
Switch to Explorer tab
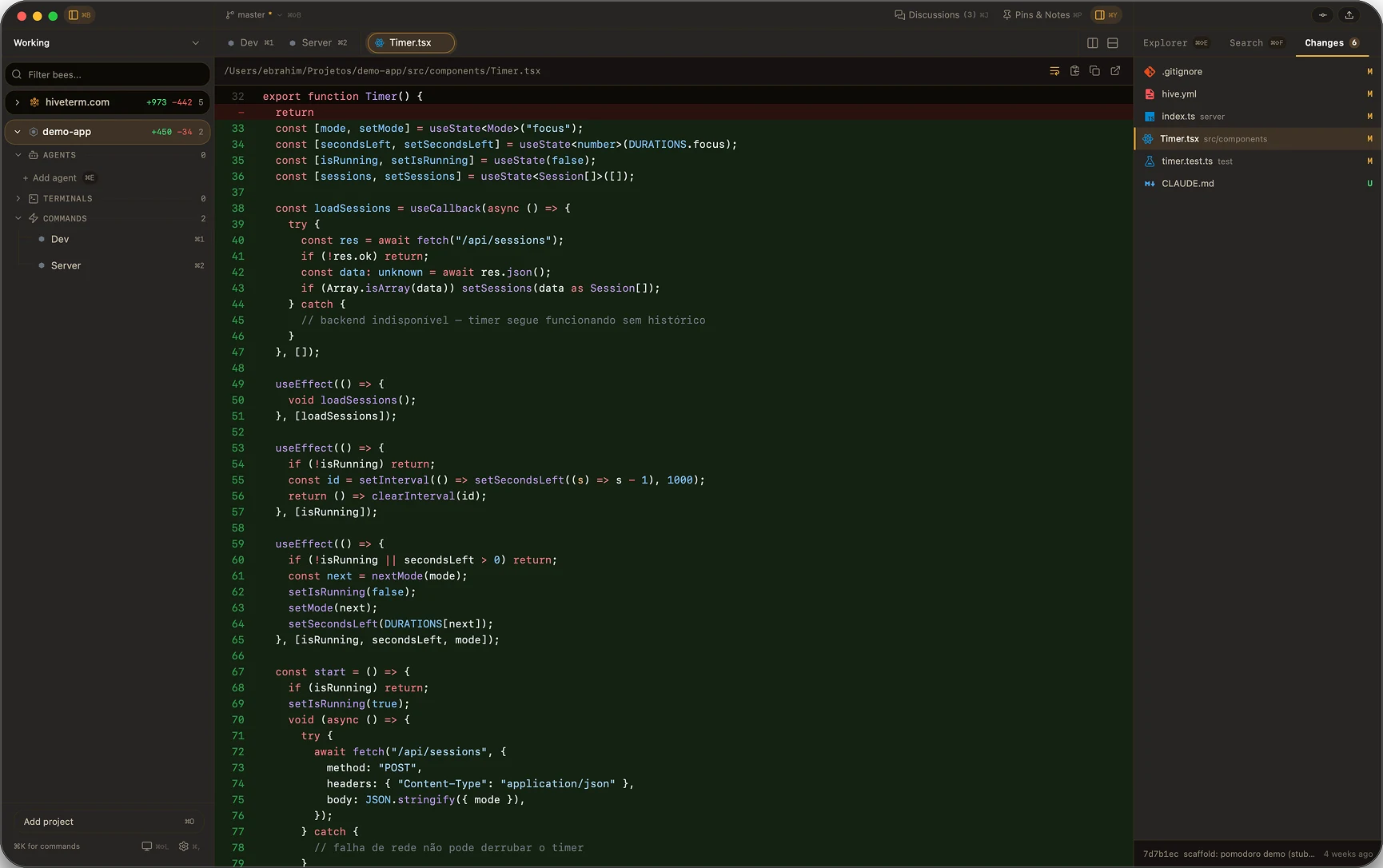pyautogui.click(x=1175, y=43)
